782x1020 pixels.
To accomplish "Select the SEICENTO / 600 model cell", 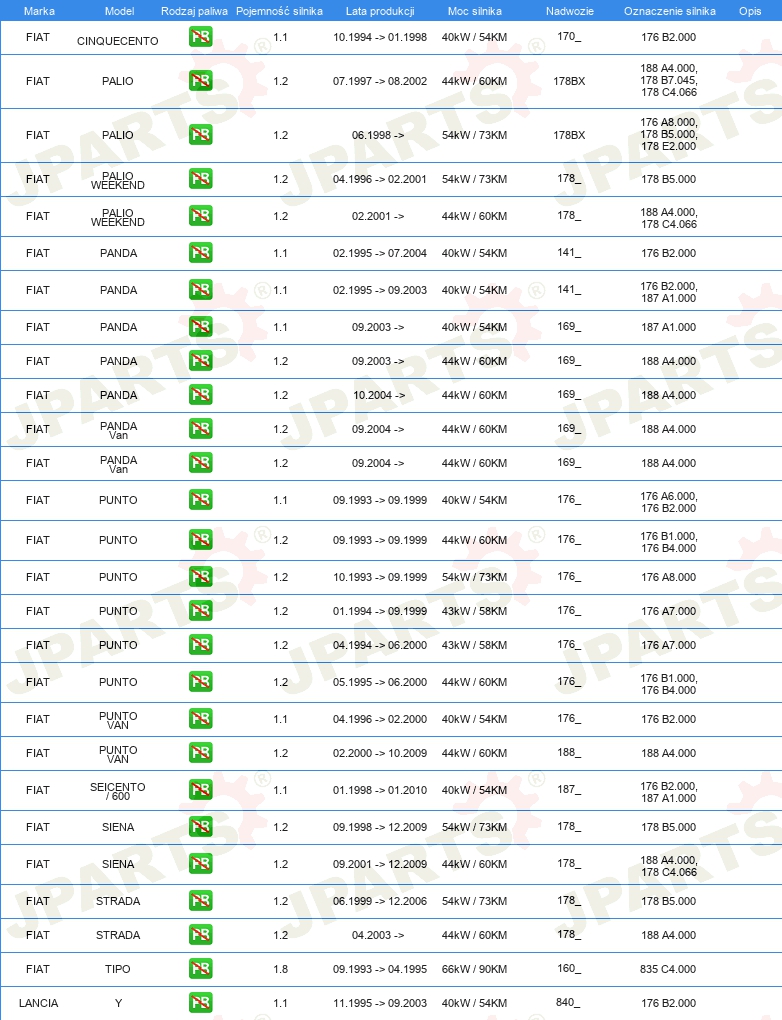I will tap(118, 791).
